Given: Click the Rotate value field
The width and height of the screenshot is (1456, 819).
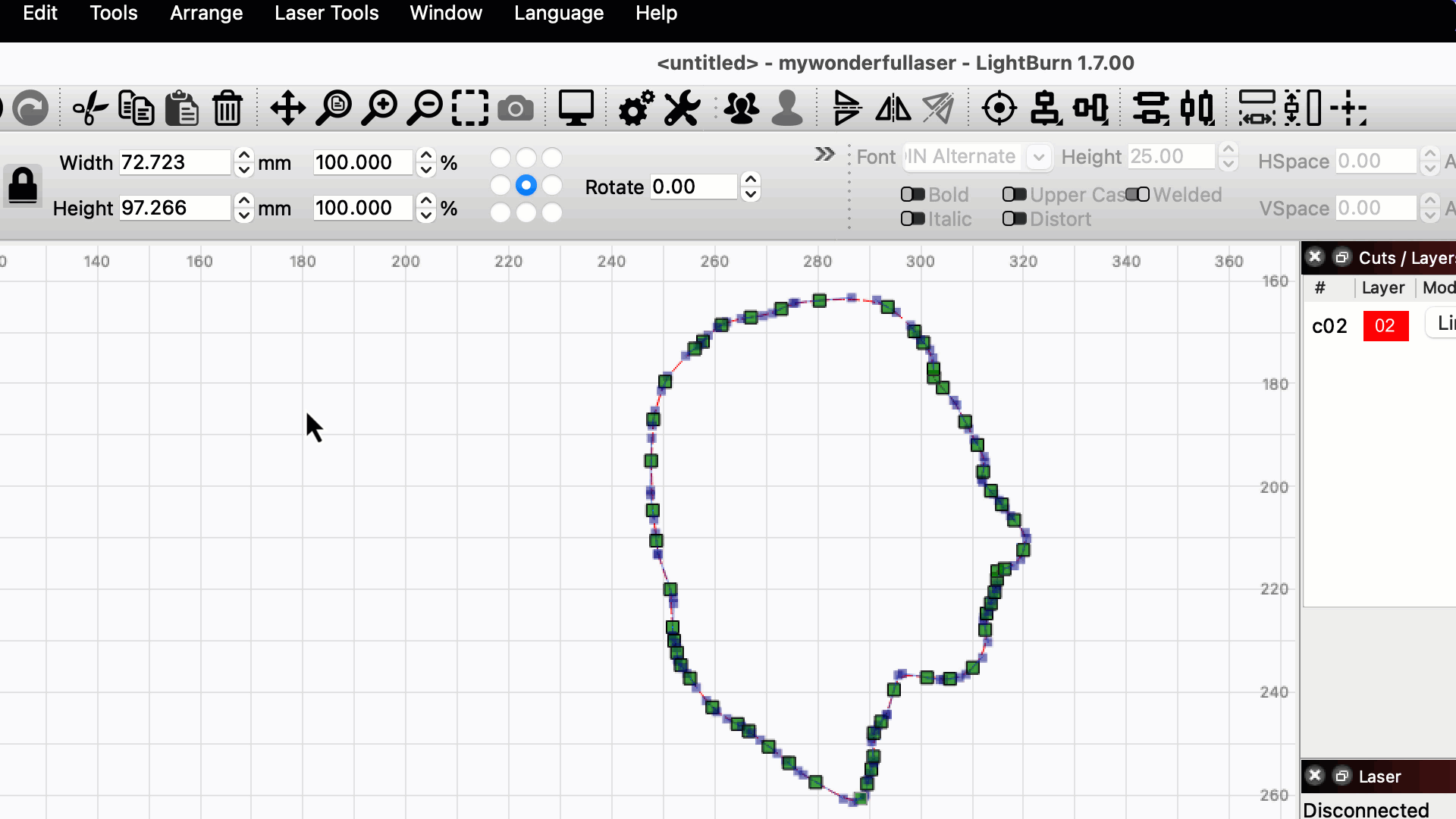Looking at the screenshot, I should point(693,187).
